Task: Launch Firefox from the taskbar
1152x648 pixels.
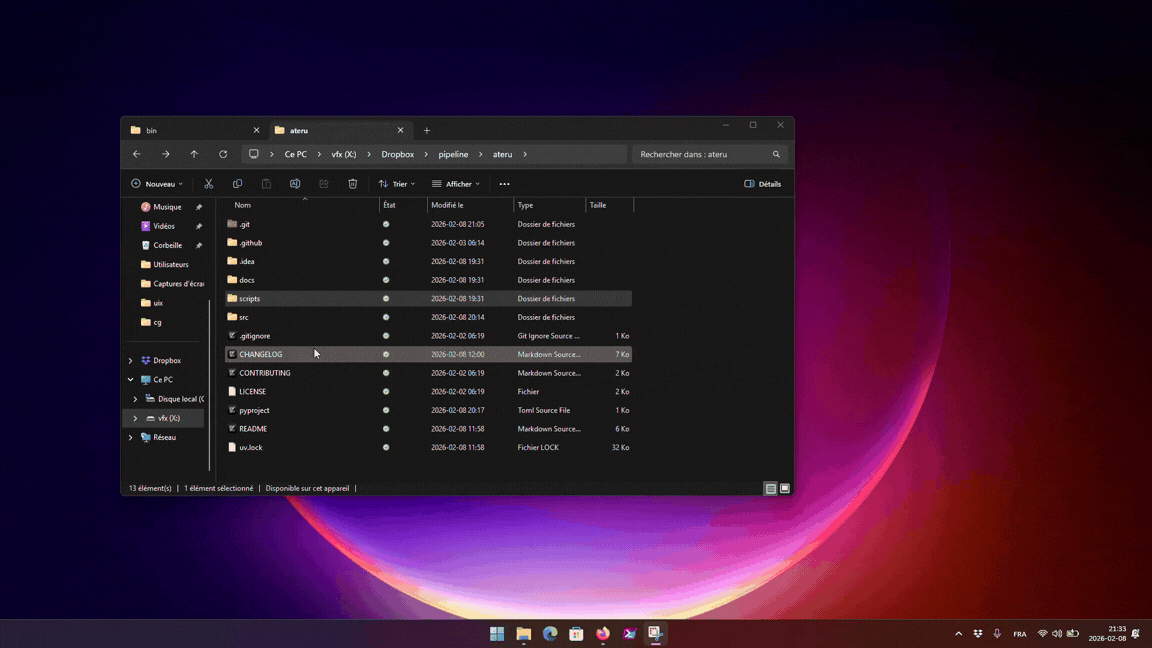Action: coord(602,633)
